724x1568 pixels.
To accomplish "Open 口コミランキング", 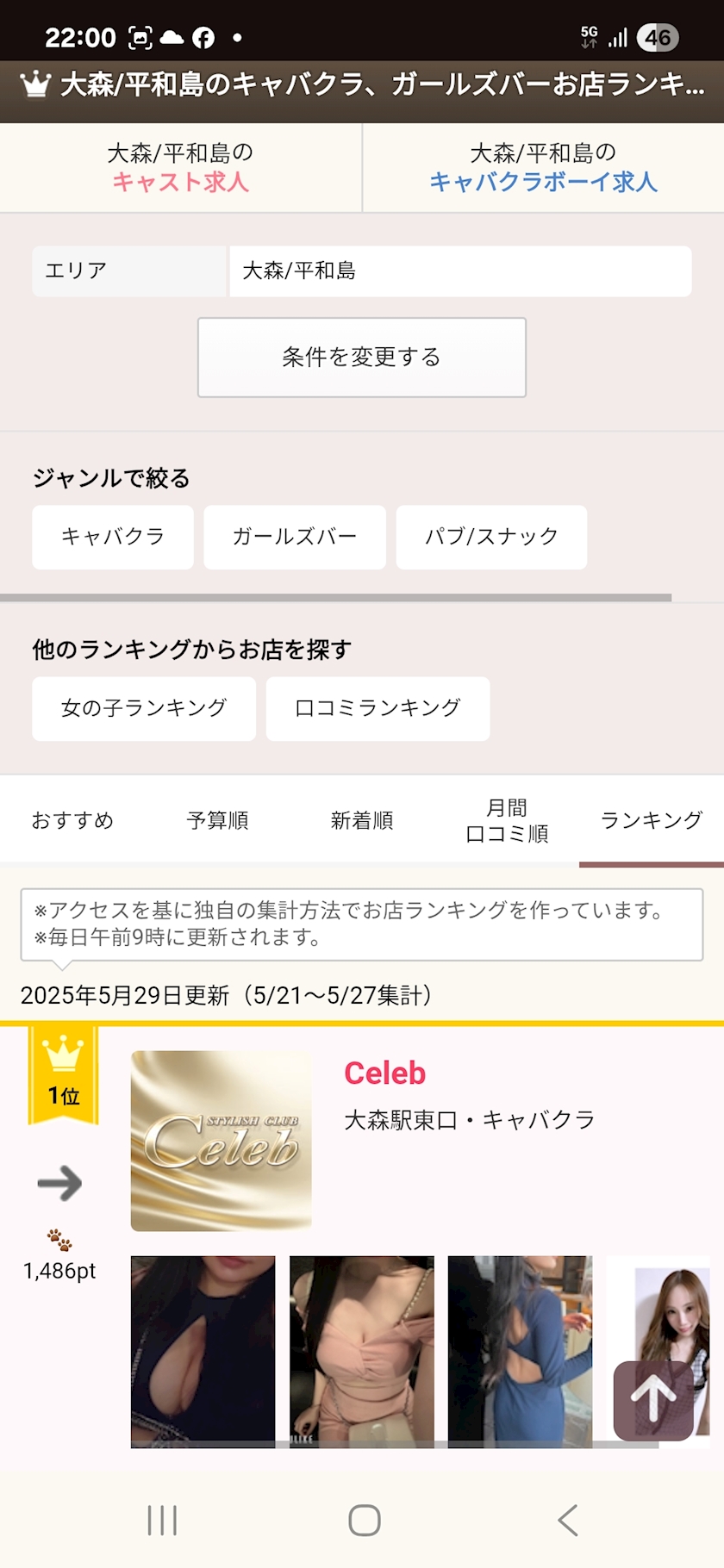I will 378,708.
